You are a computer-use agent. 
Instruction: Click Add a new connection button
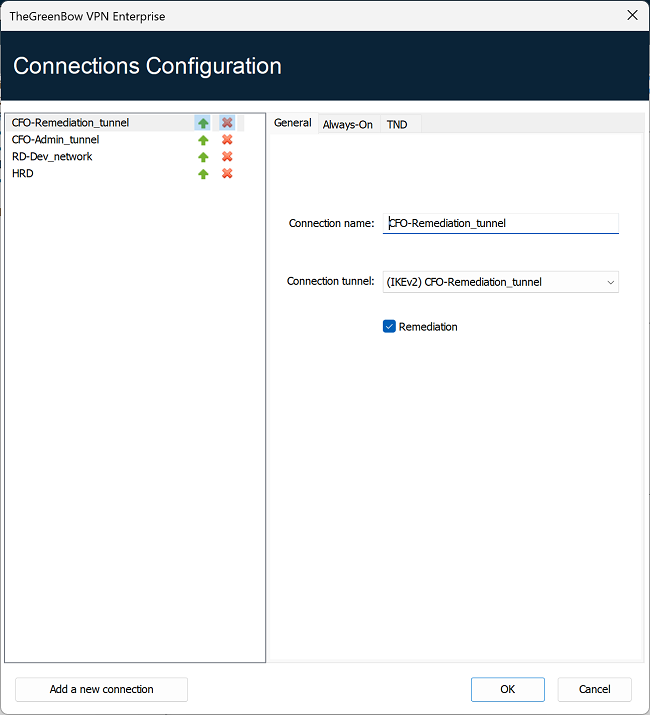[101, 689]
